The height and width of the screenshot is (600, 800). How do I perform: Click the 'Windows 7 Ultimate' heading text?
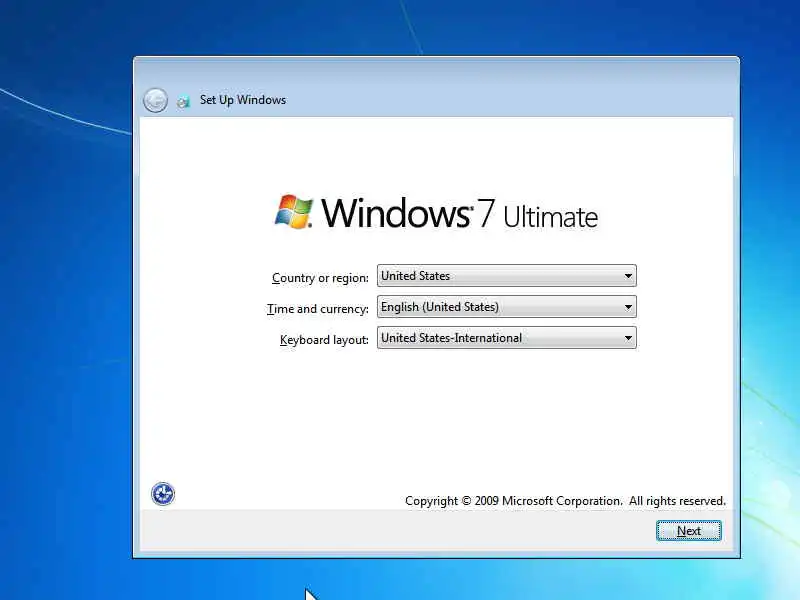point(460,213)
